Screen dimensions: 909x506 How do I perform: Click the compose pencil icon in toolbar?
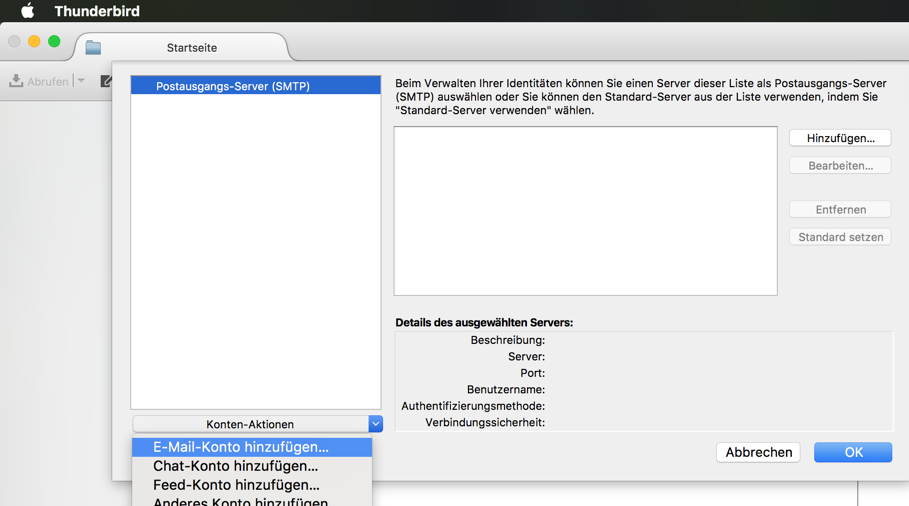tap(106, 81)
